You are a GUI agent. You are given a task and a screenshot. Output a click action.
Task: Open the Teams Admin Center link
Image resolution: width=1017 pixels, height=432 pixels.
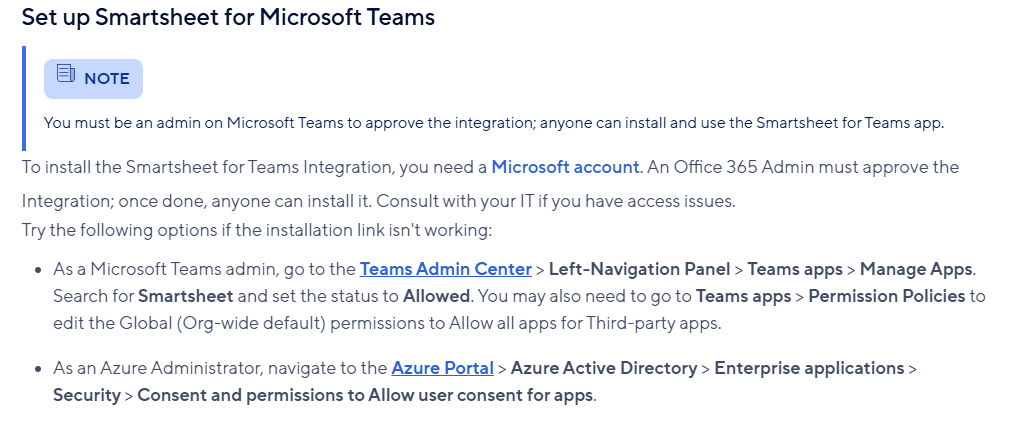446,269
